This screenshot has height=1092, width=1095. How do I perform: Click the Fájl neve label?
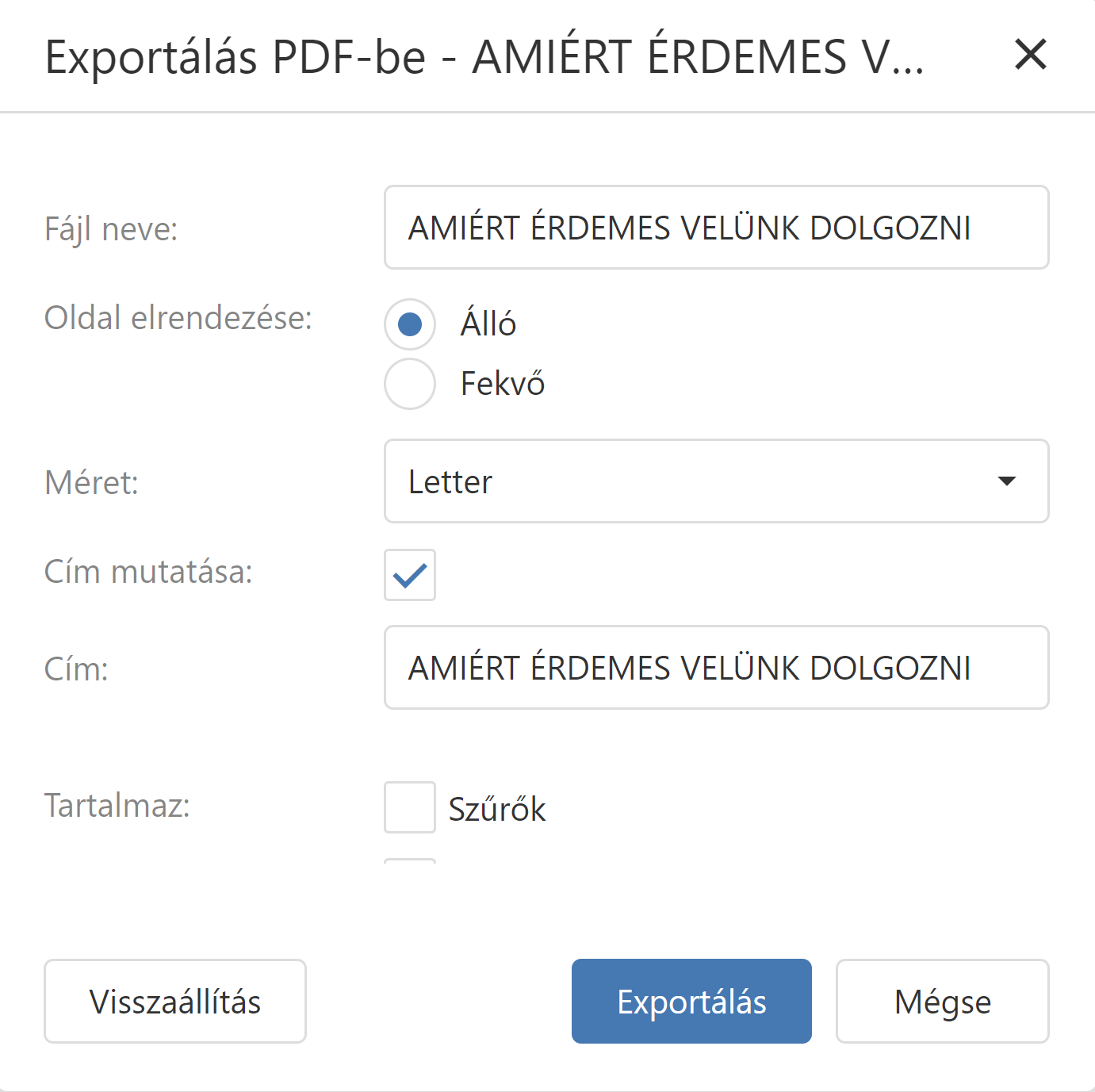[x=111, y=229]
